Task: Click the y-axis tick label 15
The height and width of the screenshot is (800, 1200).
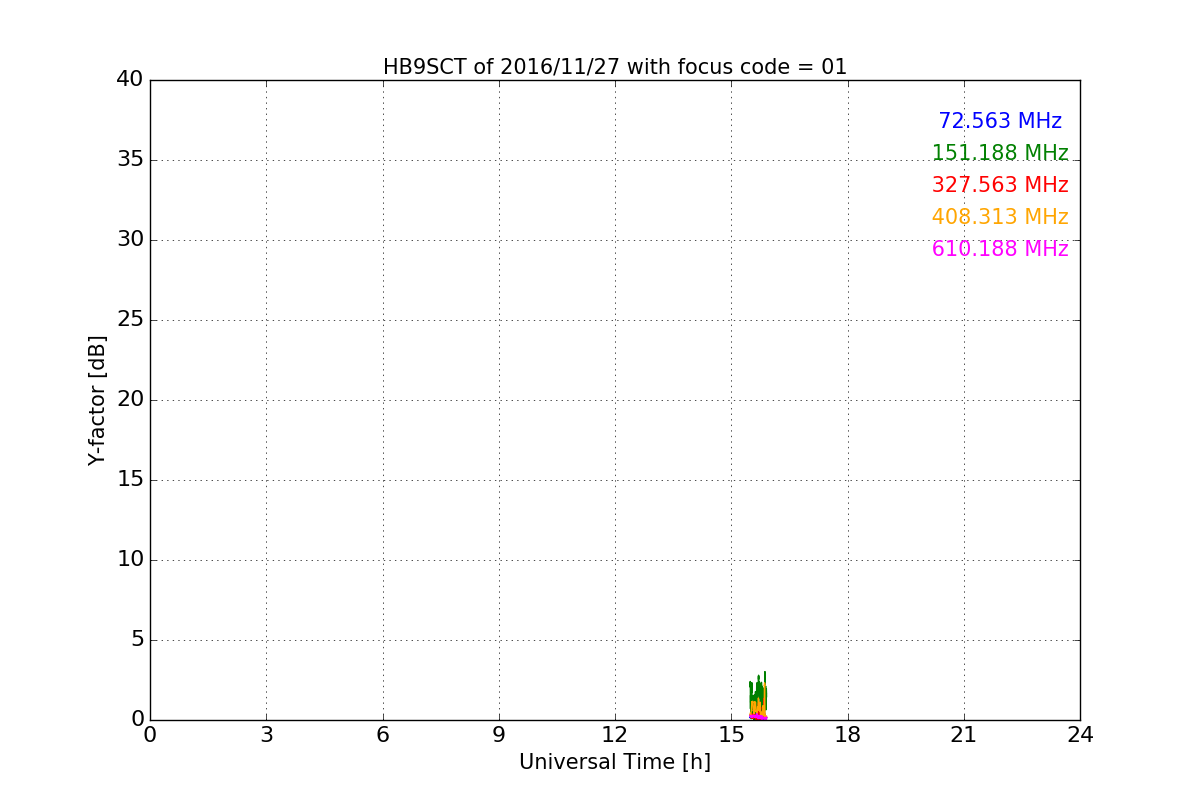Action: point(130,479)
